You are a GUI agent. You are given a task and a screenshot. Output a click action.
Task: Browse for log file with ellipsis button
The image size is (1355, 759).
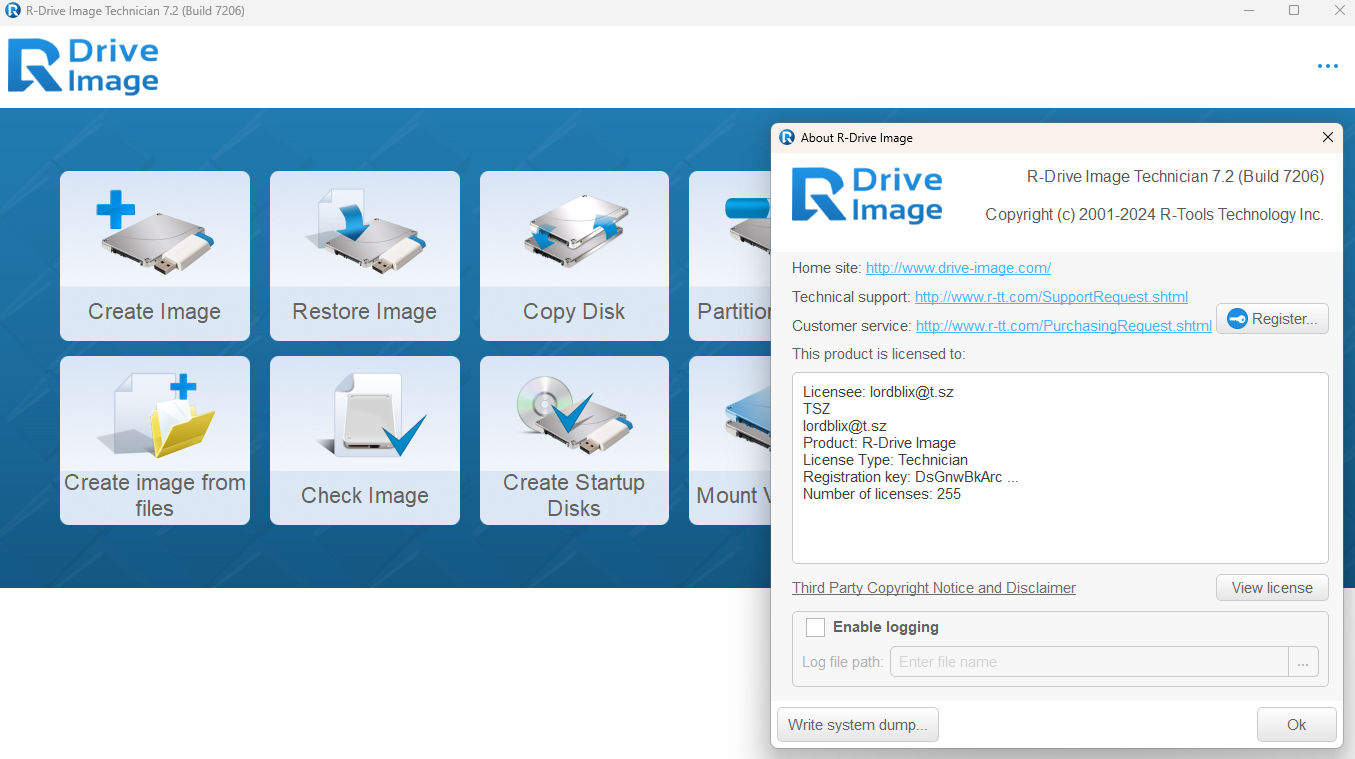pyautogui.click(x=1303, y=662)
